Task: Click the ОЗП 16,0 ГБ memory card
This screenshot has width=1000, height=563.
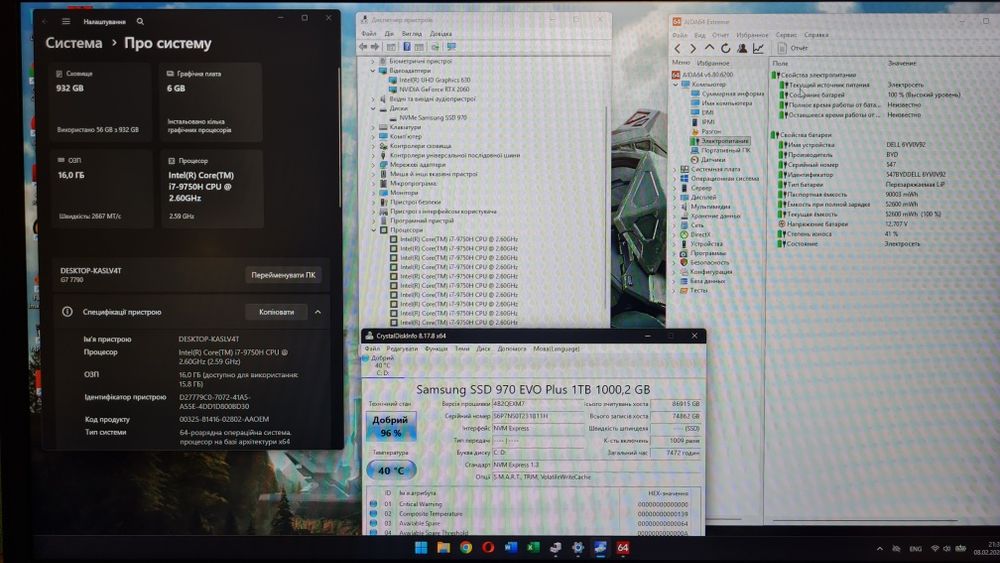Action: click(102, 189)
